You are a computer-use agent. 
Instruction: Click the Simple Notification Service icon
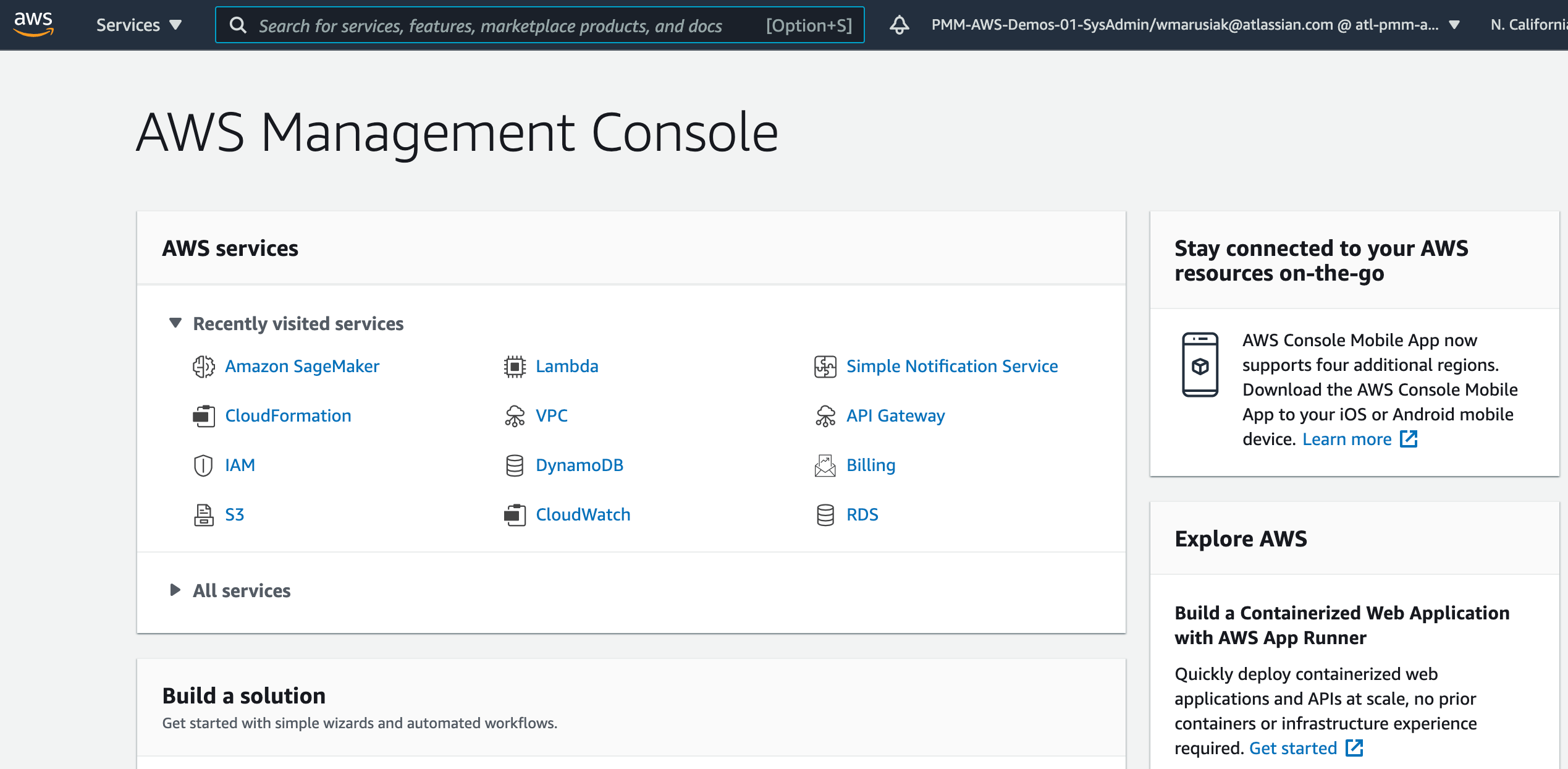click(825, 365)
